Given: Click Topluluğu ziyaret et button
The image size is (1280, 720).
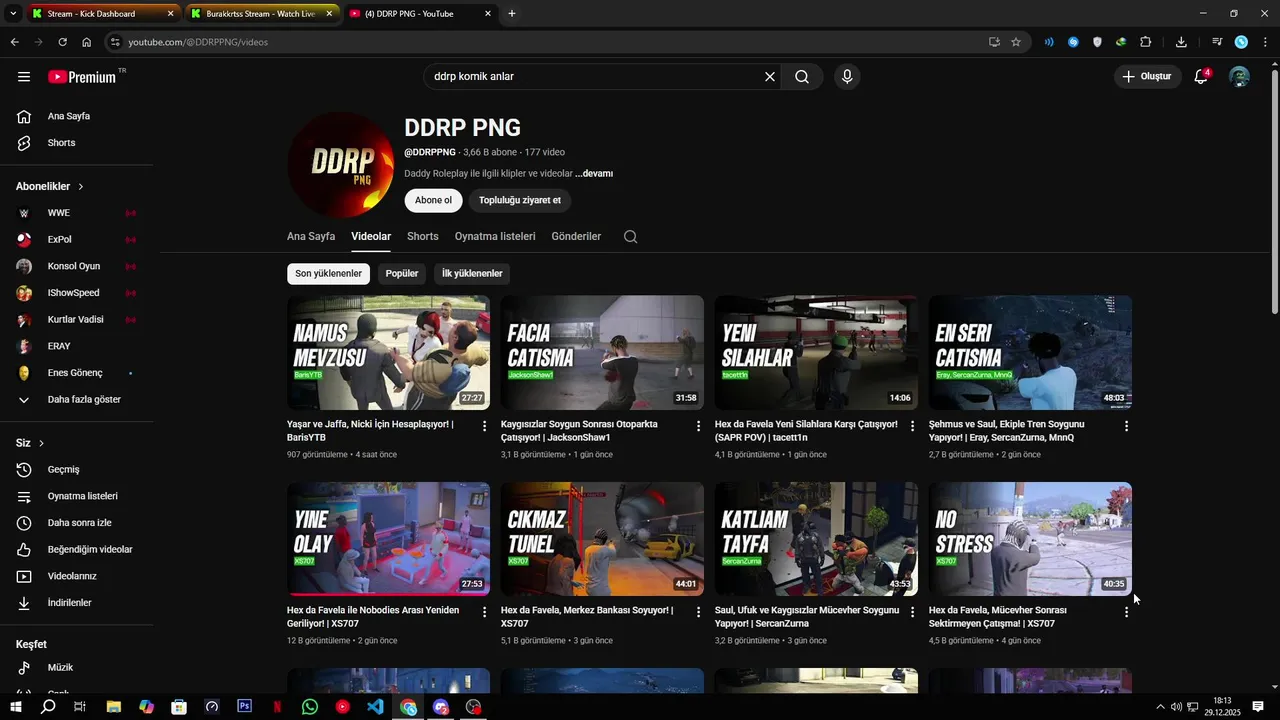Looking at the screenshot, I should [x=520, y=200].
